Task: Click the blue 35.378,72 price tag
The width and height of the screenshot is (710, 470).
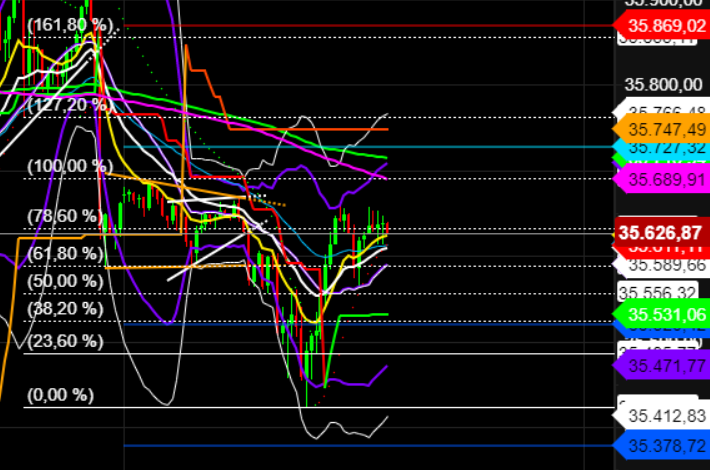Action: coord(662,446)
